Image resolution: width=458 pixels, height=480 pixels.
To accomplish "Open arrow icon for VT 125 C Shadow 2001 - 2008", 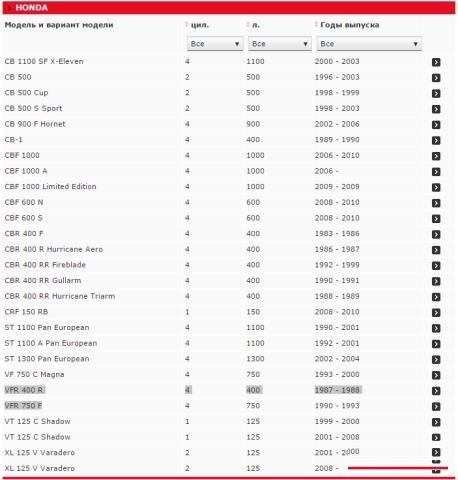I will click(x=436, y=437).
